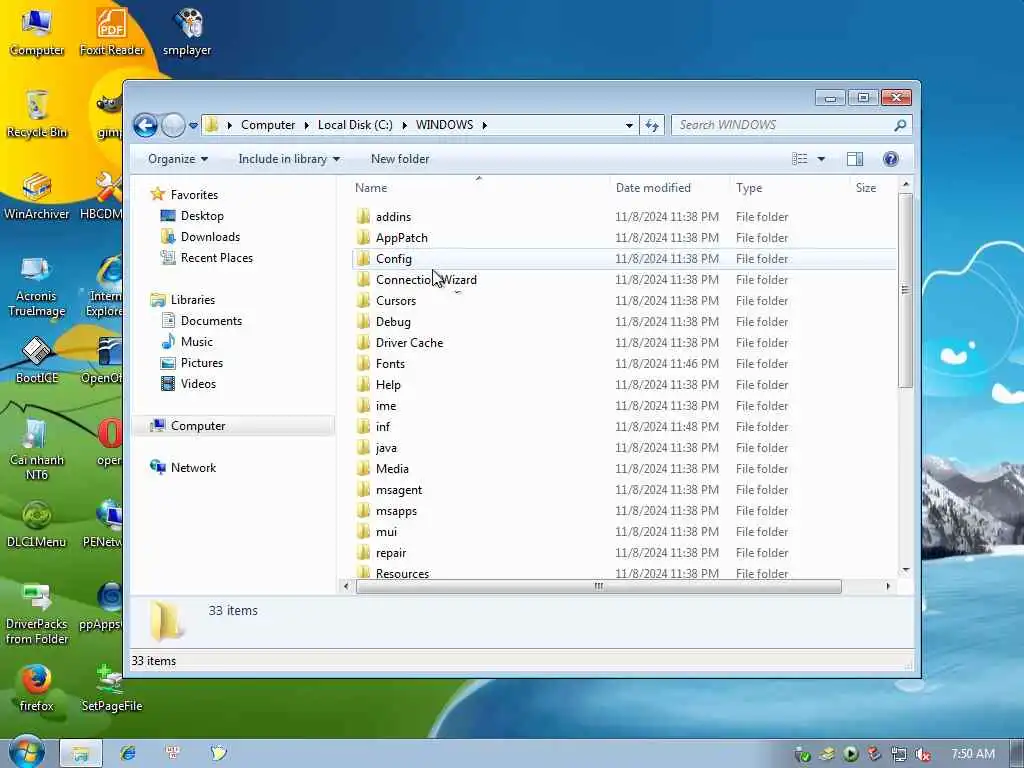Select Network in the navigation pane

[x=193, y=468]
